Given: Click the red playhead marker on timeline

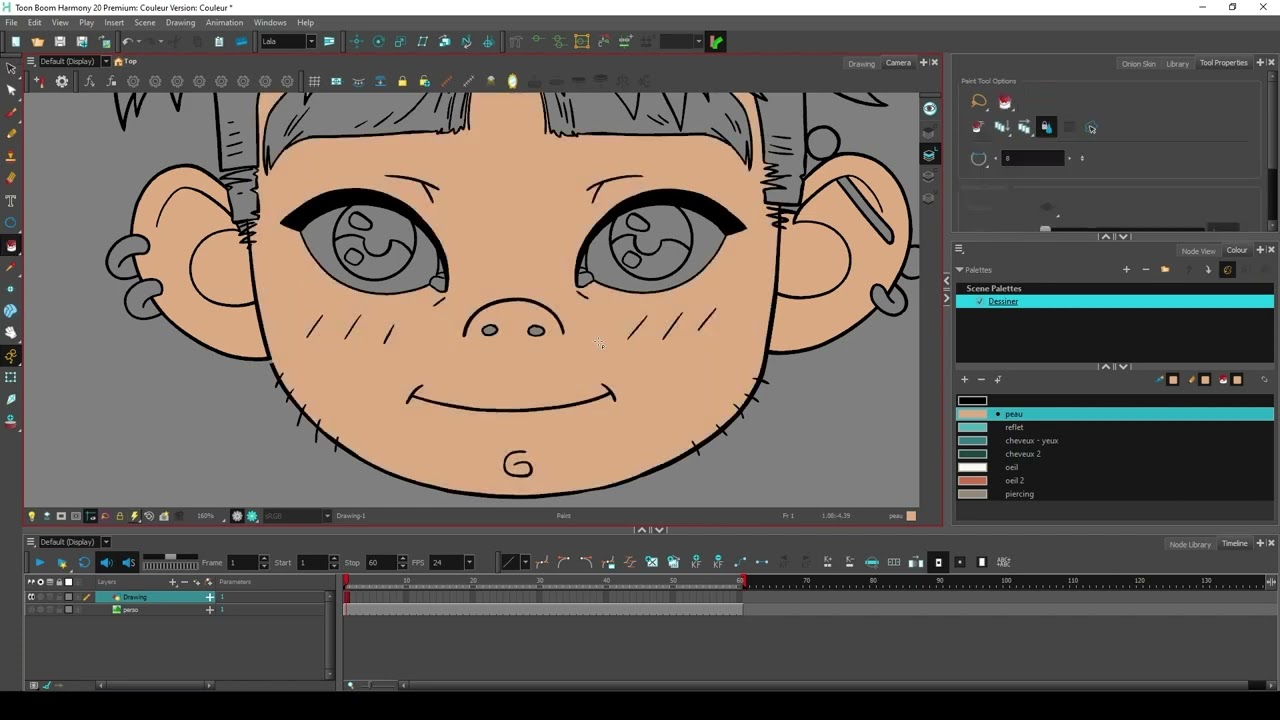Looking at the screenshot, I should pyautogui.click(x=347, y=581).
